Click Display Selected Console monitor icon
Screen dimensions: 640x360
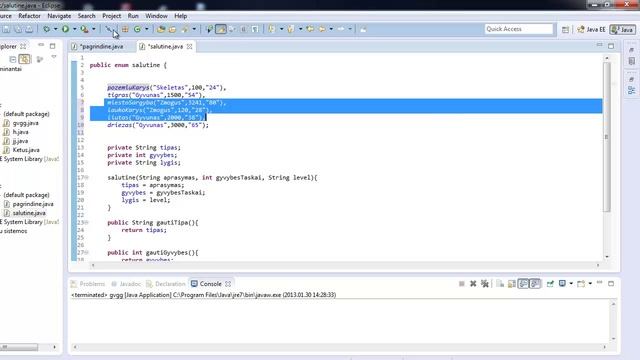[562, 284]
